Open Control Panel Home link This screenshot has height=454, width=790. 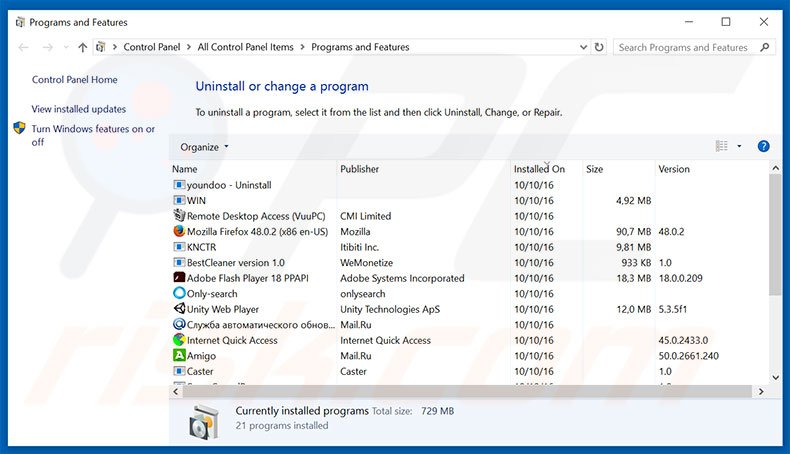(75, 80)
